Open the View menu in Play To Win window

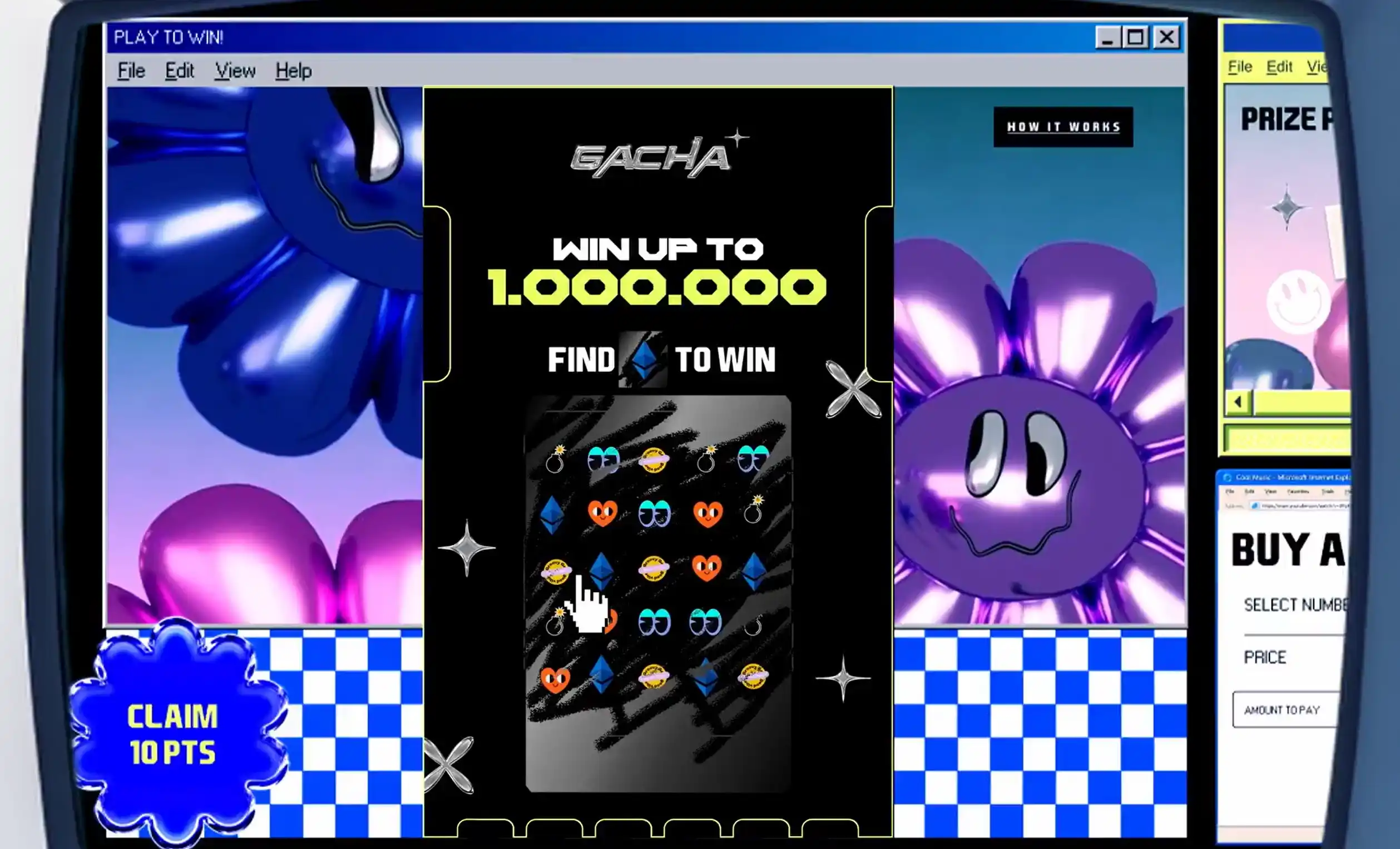pos(235,71)
